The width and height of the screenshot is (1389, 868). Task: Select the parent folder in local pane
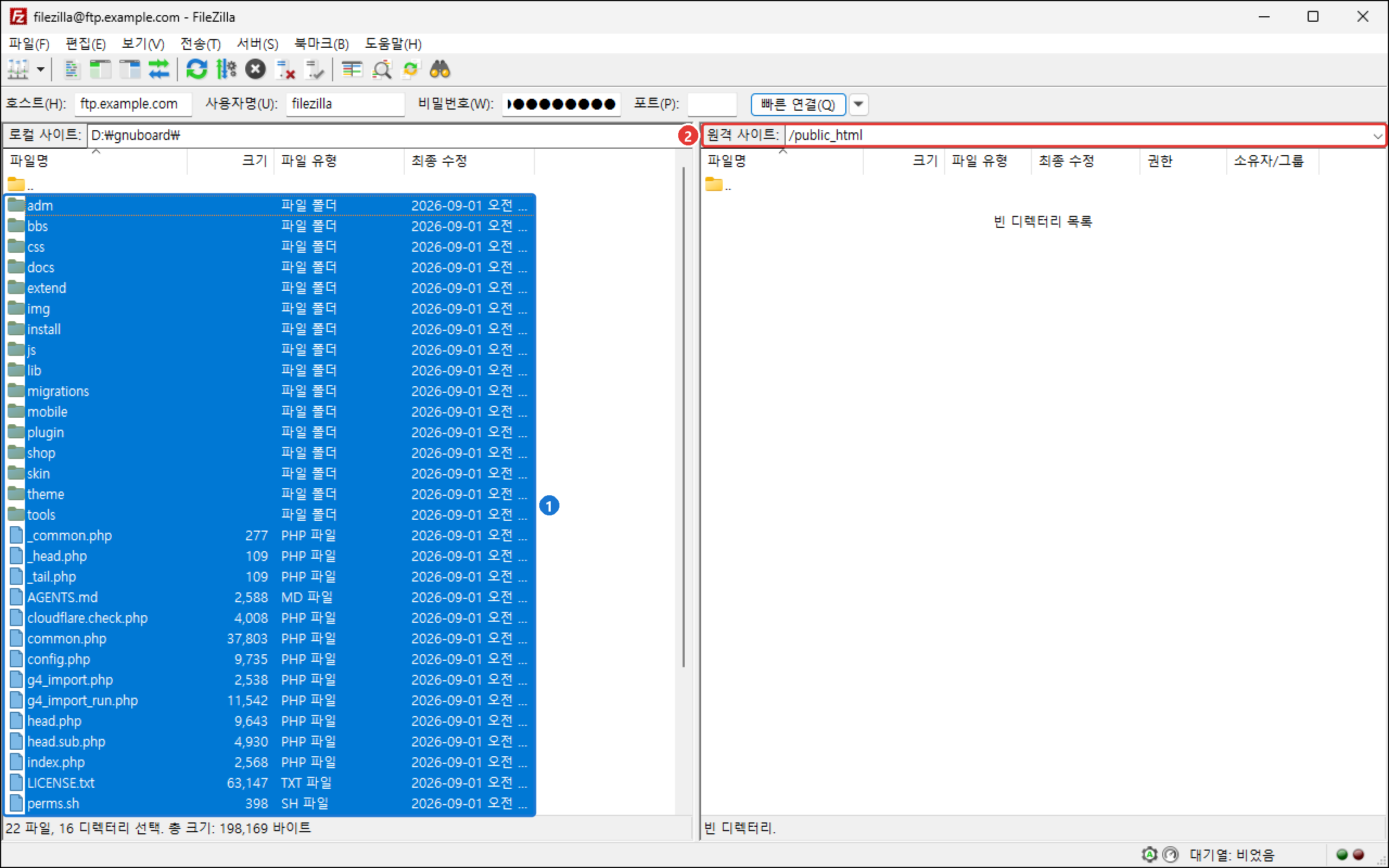click(21, 185)
